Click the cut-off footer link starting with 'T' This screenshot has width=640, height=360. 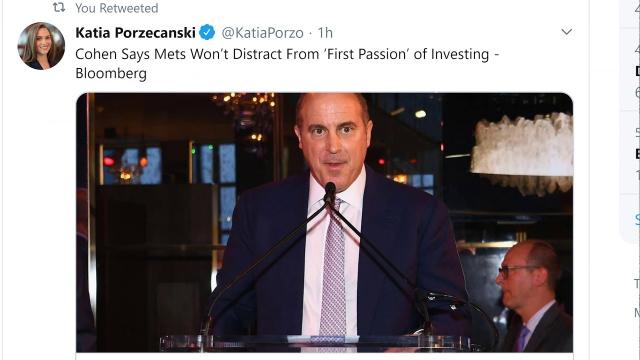pyautogui.click(x=637, y=283)
